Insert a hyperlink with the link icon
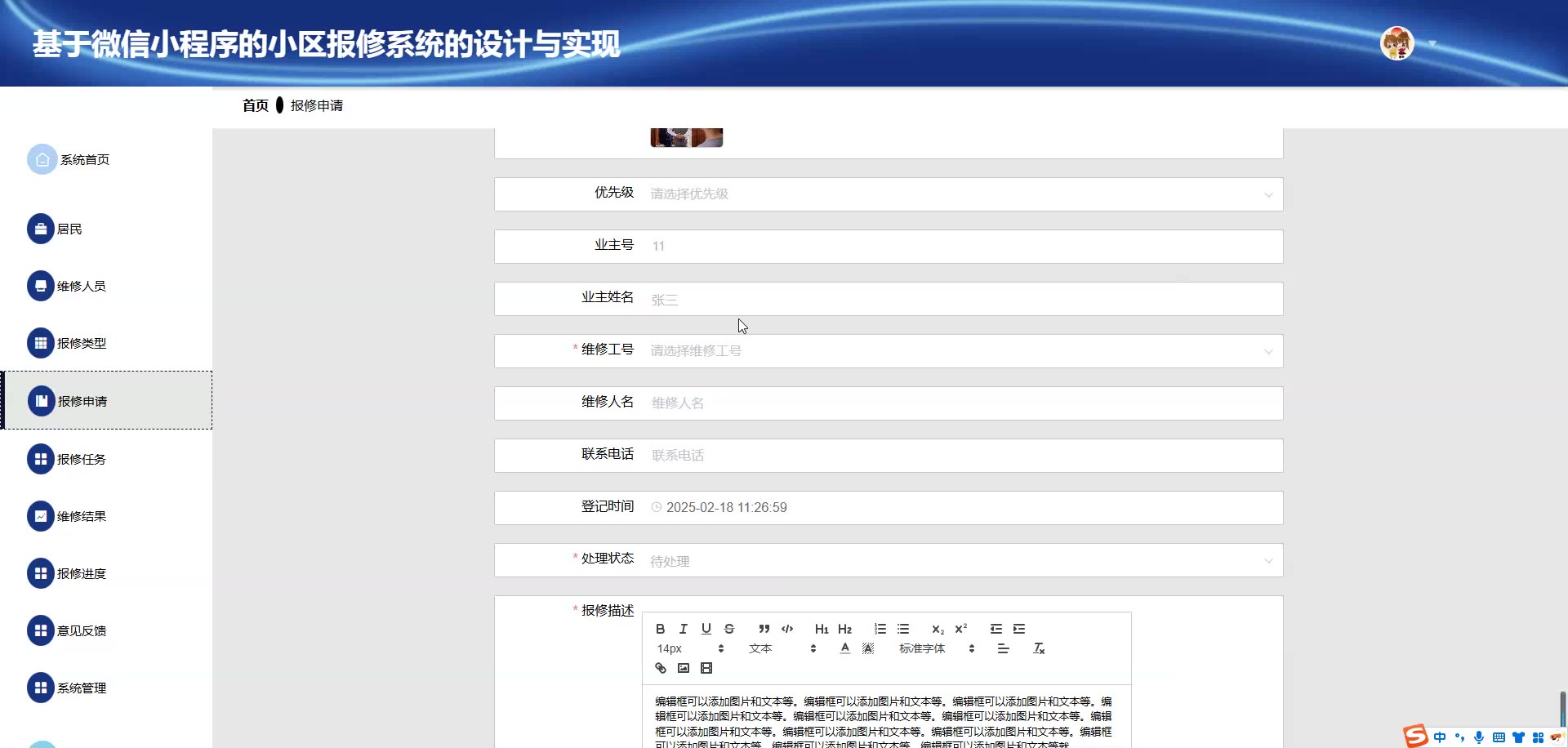1568x748 pixels. click(660, 668)
